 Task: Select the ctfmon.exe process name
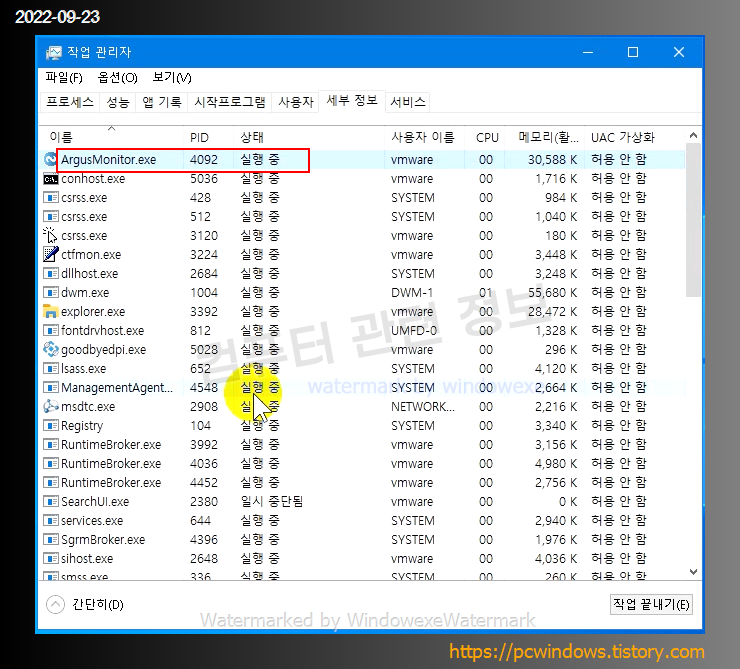[x=91, y=255]
